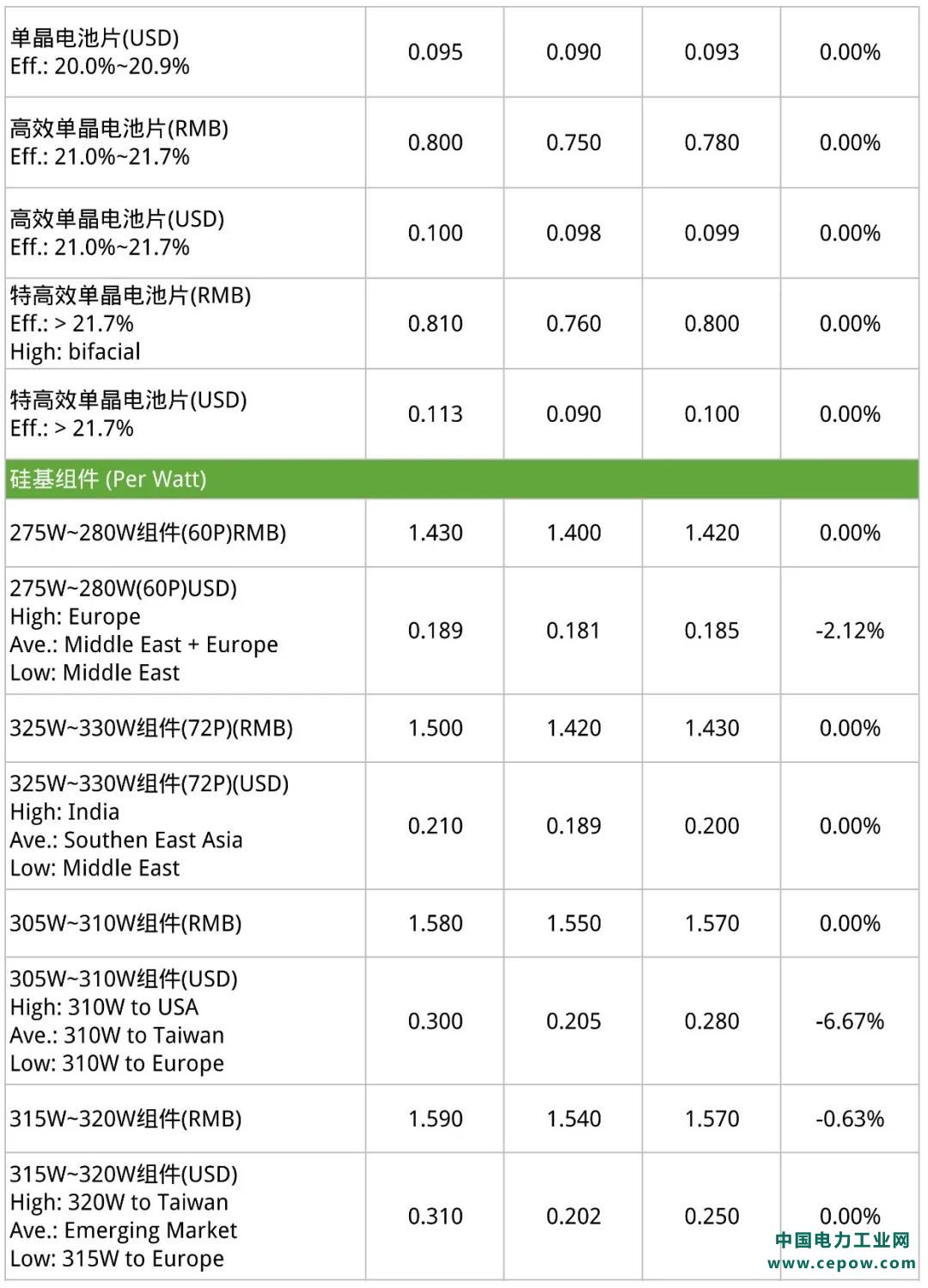The height and width of the screenshot is (1288, 928).
Task: Click the 0.810 high price cell
Action: 436,324
